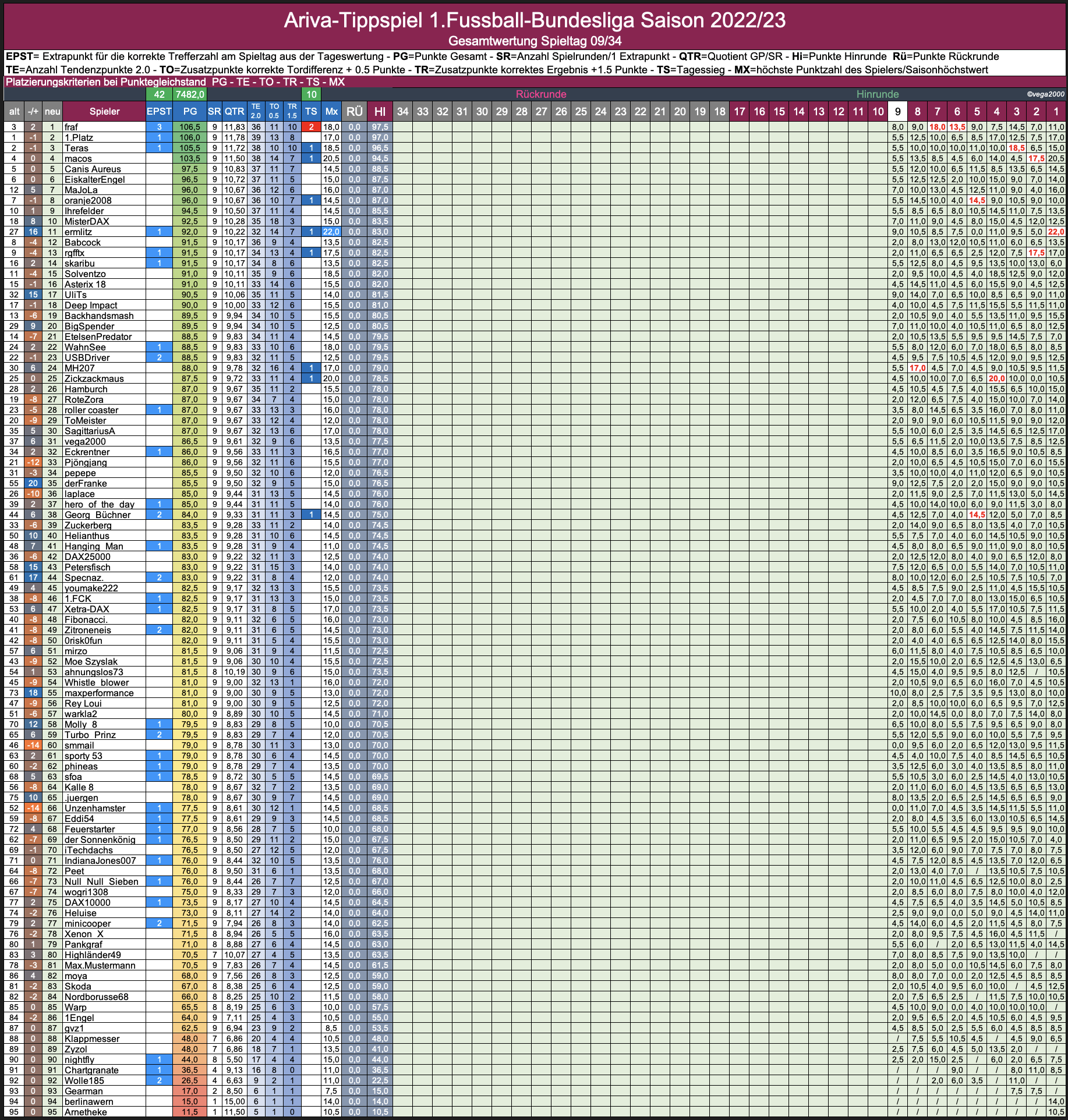The height and width of the screenshot is (1120, 1068).
Task: Click the 'SR' column header
Action: 214,111
